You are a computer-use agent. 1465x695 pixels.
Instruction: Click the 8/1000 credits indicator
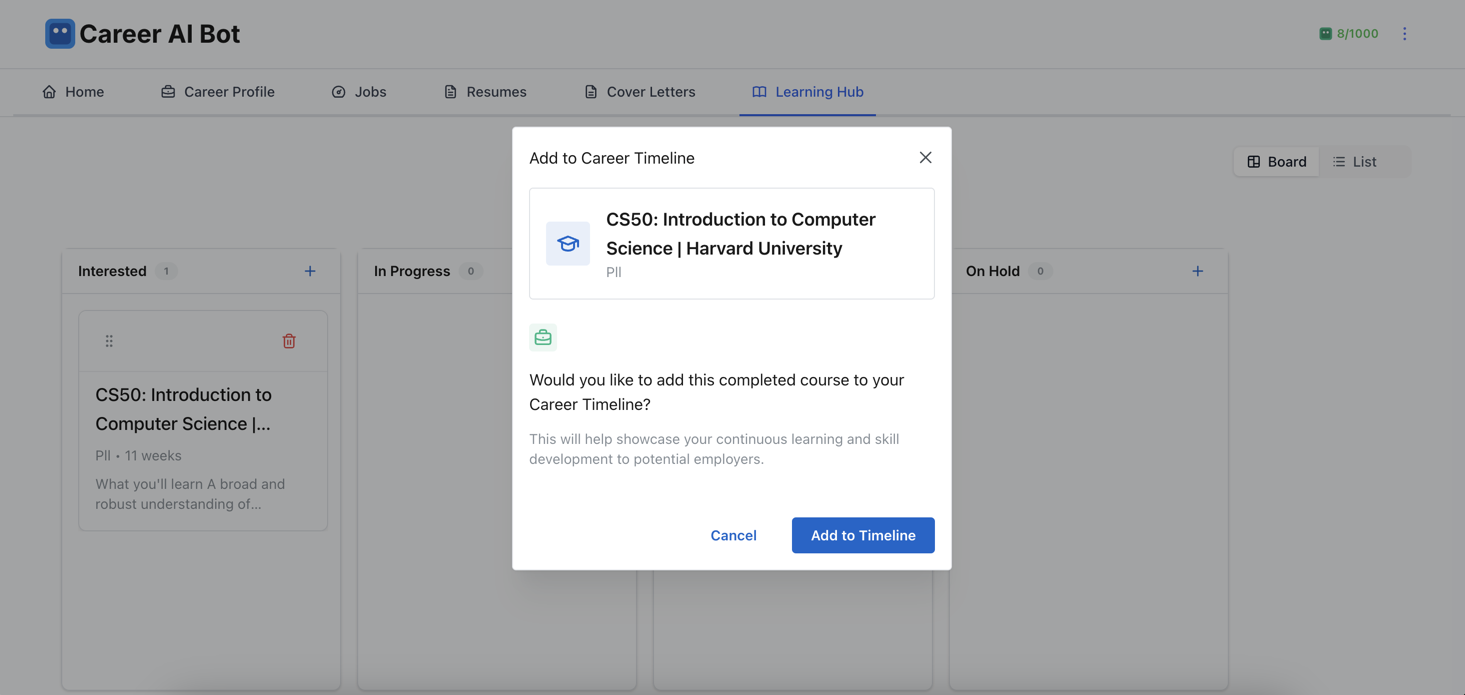(x=1348, y=34)
